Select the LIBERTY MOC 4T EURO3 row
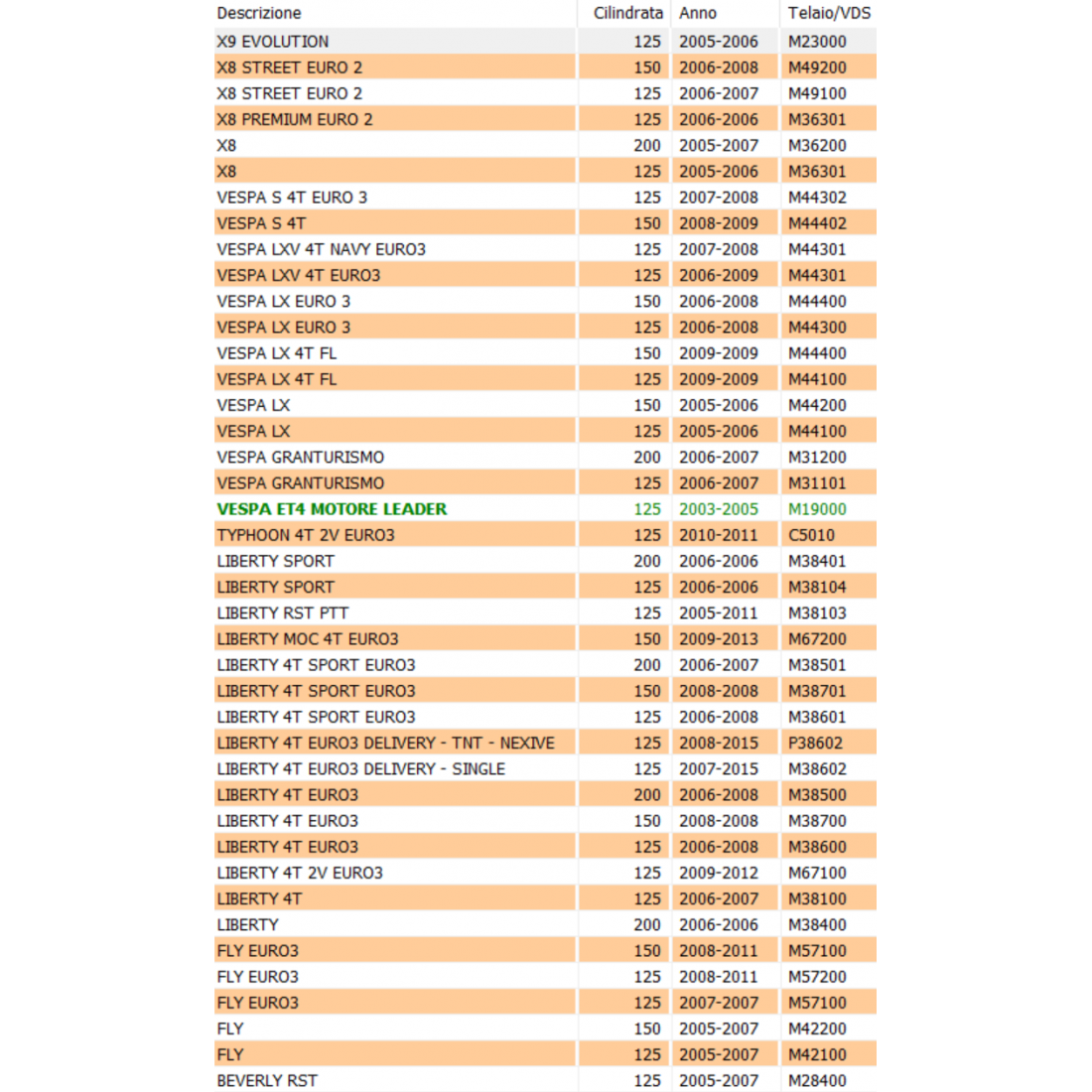The width and height of the screenshot is (1092, 1092). [x=308, y=639]
